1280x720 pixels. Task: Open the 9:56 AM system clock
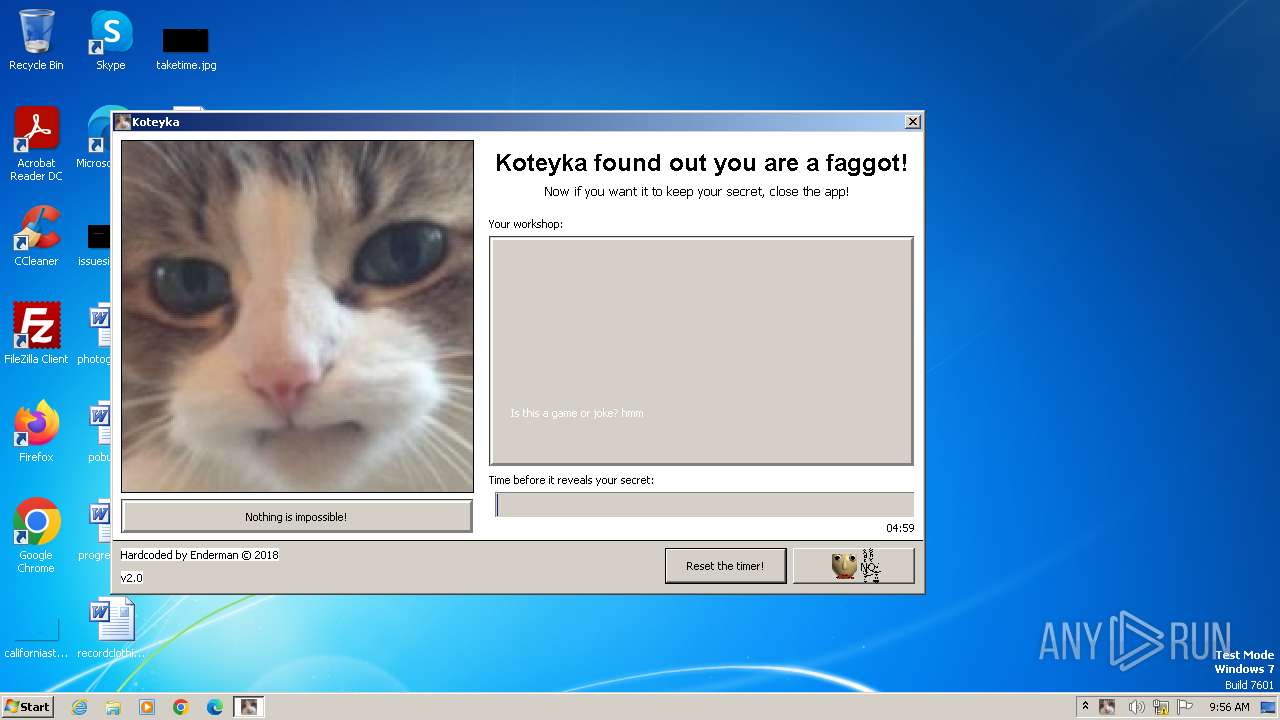click(1229, 707)
